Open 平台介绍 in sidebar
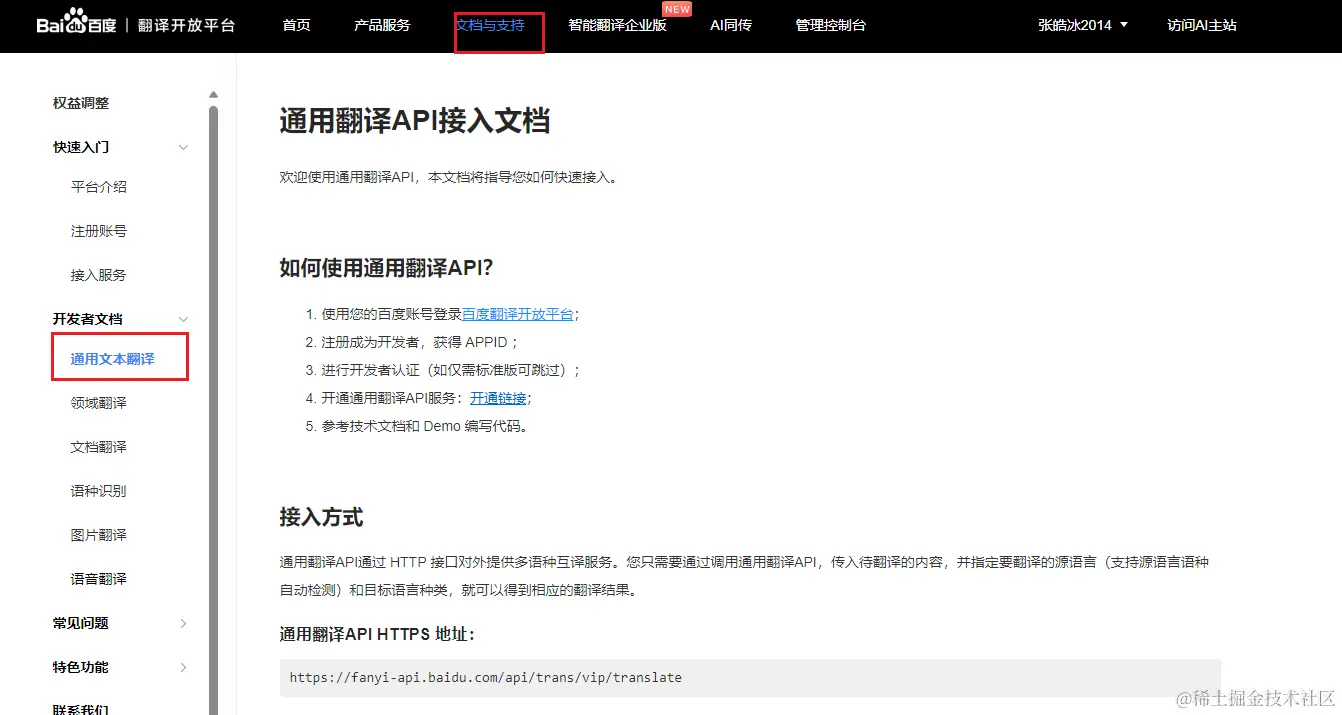 point(99,187)
